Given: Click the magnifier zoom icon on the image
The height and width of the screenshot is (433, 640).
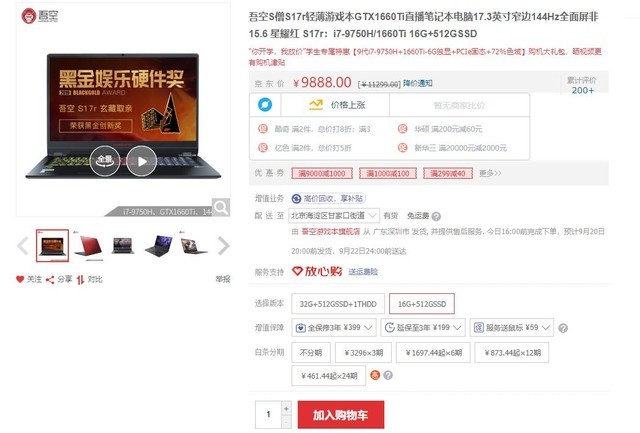Looking at the screenshot, I should click(x=221, y=207).
